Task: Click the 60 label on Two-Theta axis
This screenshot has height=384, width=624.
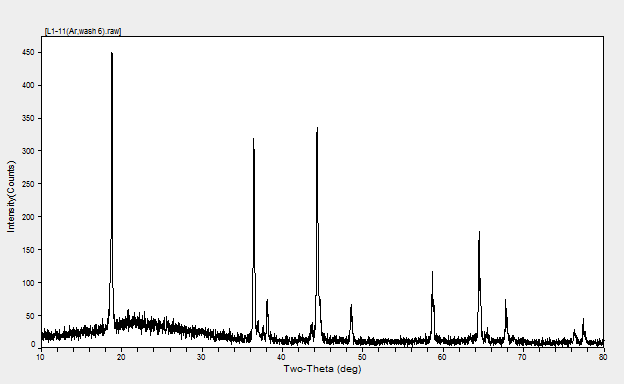Action: [443, 357]
